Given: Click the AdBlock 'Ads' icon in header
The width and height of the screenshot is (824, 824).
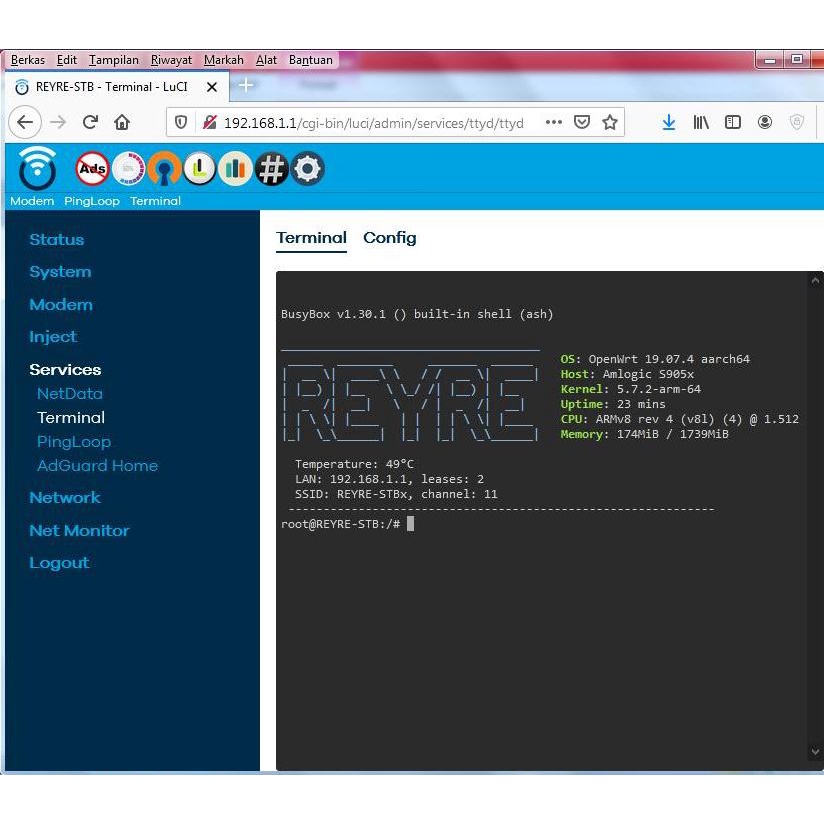Looking at the screenshot, I should [x=93, y=169].
